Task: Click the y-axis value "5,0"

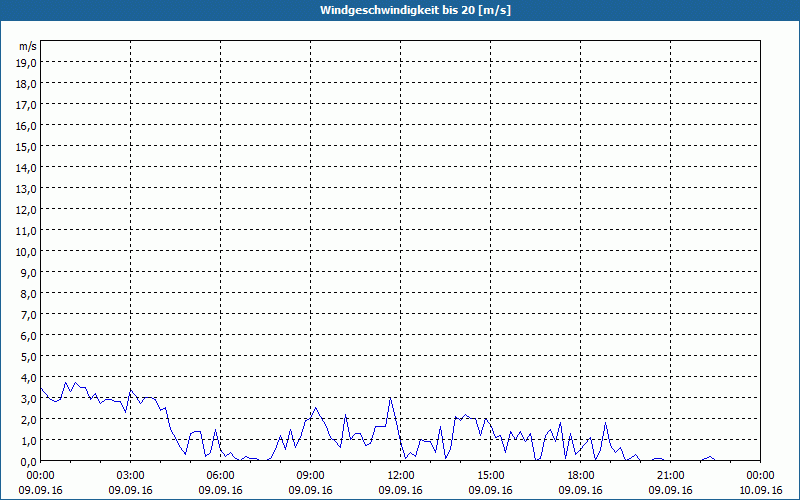Action: click(x=29, y=357)
